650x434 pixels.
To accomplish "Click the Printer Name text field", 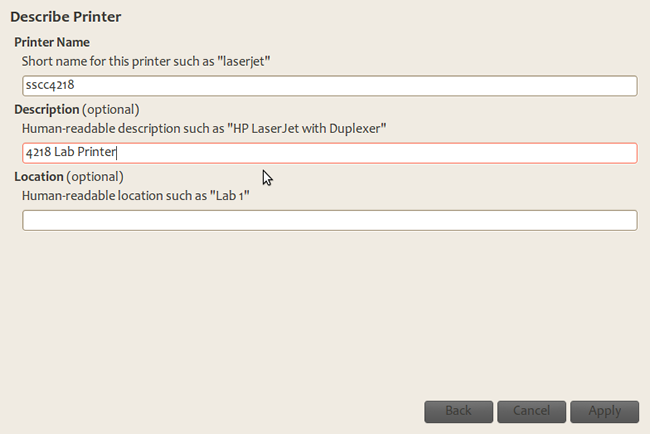I will [x=329, y=86].
